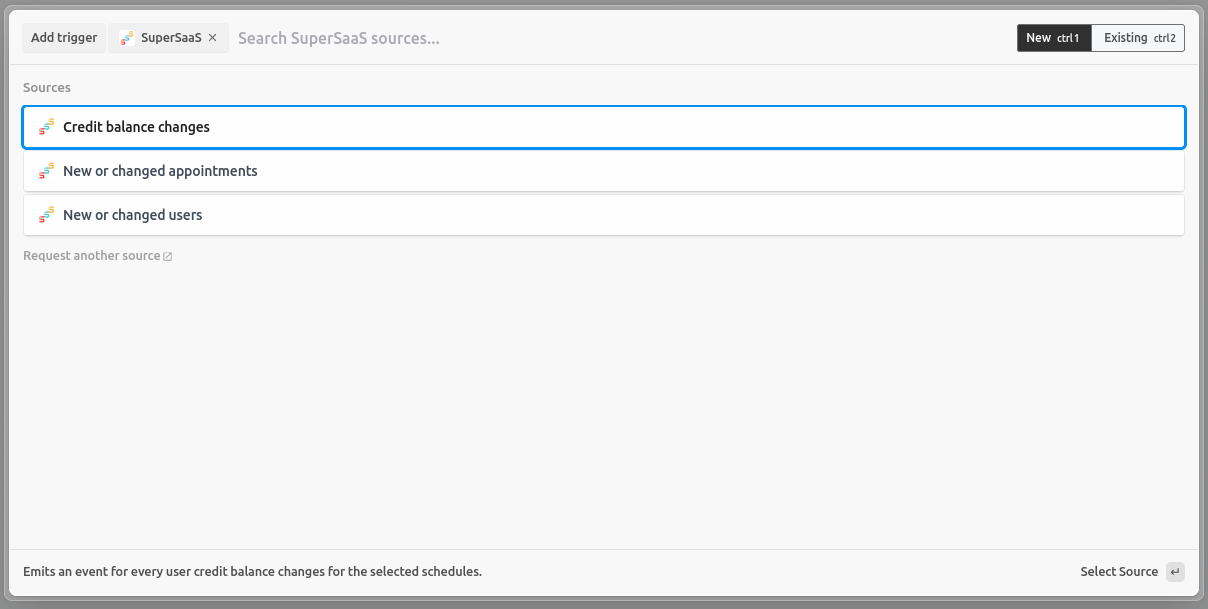Click the enter key icon next to Select Source
The height and width of the screenshot is (609, 1208).
tap(1174, 571)
